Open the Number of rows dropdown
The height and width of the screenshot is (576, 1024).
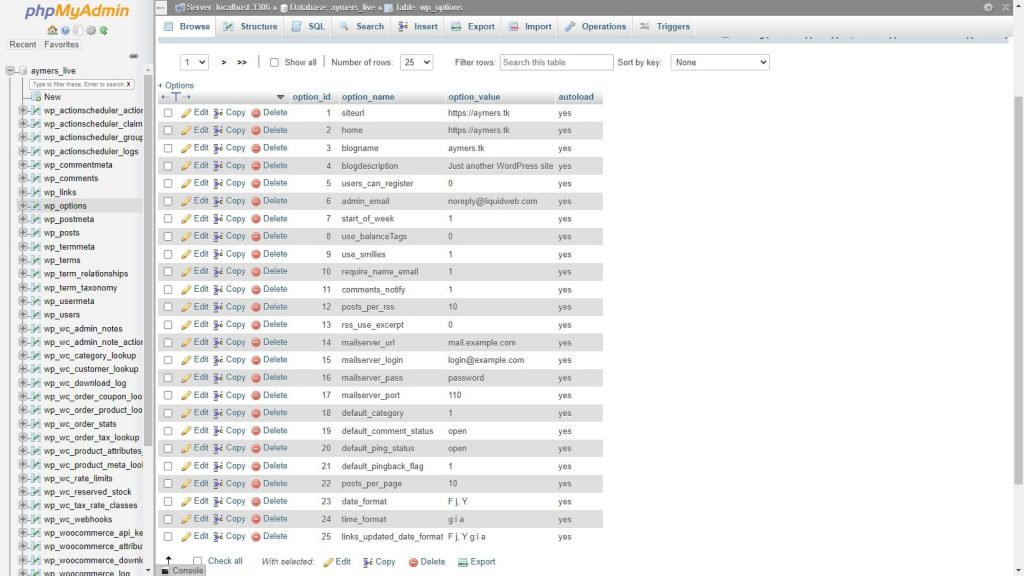(416, 62)
